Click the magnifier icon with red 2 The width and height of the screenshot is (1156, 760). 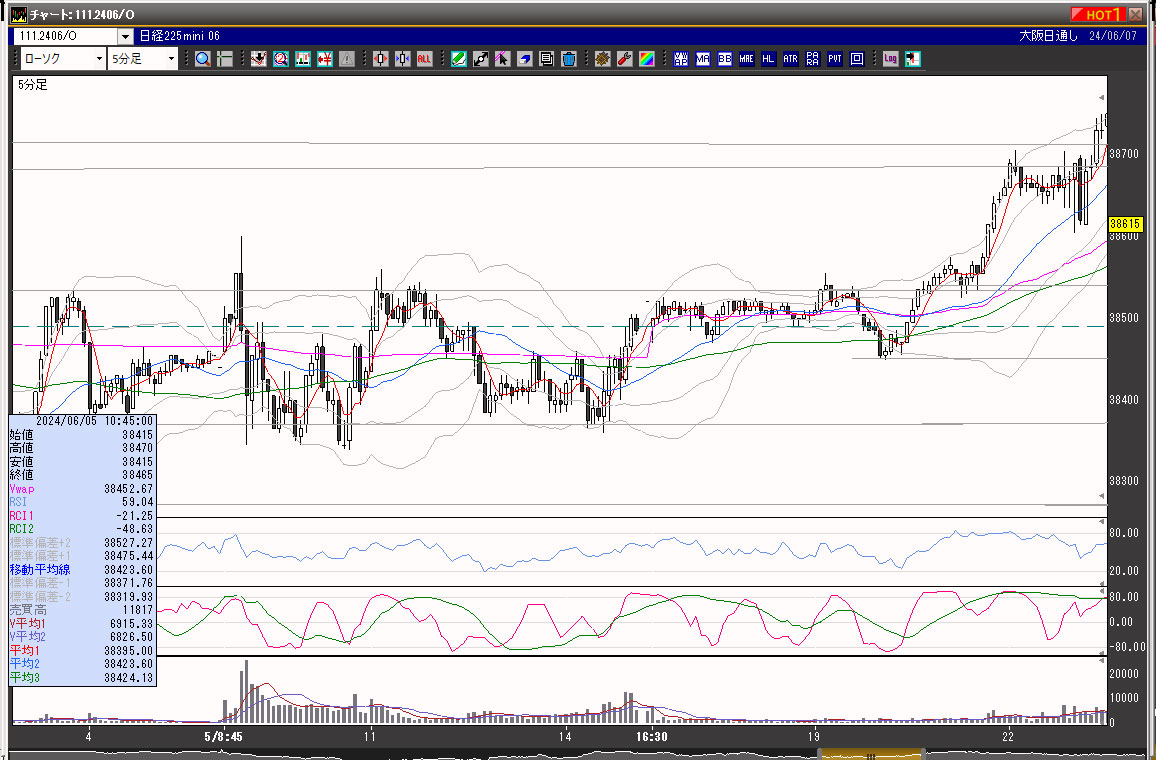coord(280,59)
